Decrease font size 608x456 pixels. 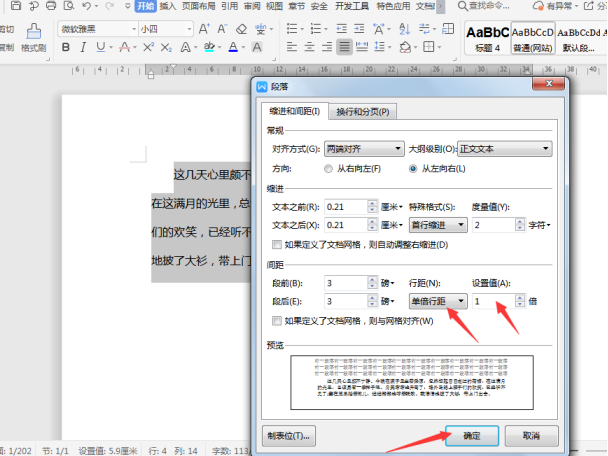[x=222, y=29]
